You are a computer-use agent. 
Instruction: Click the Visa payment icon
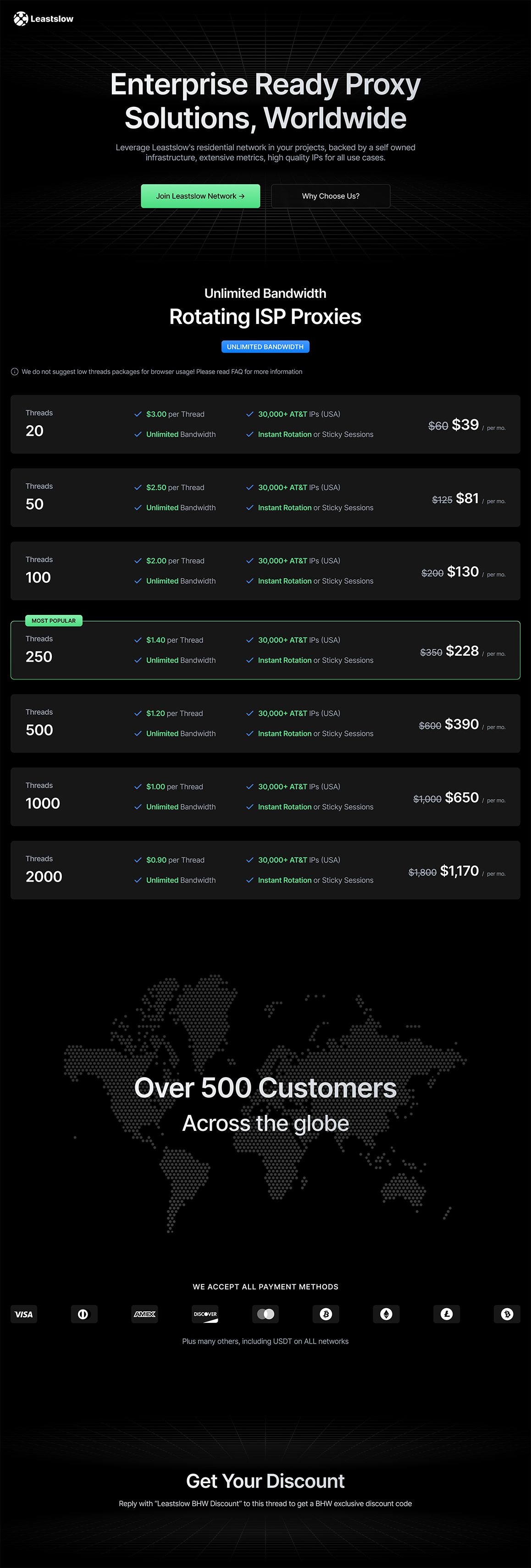[24, 1314]
